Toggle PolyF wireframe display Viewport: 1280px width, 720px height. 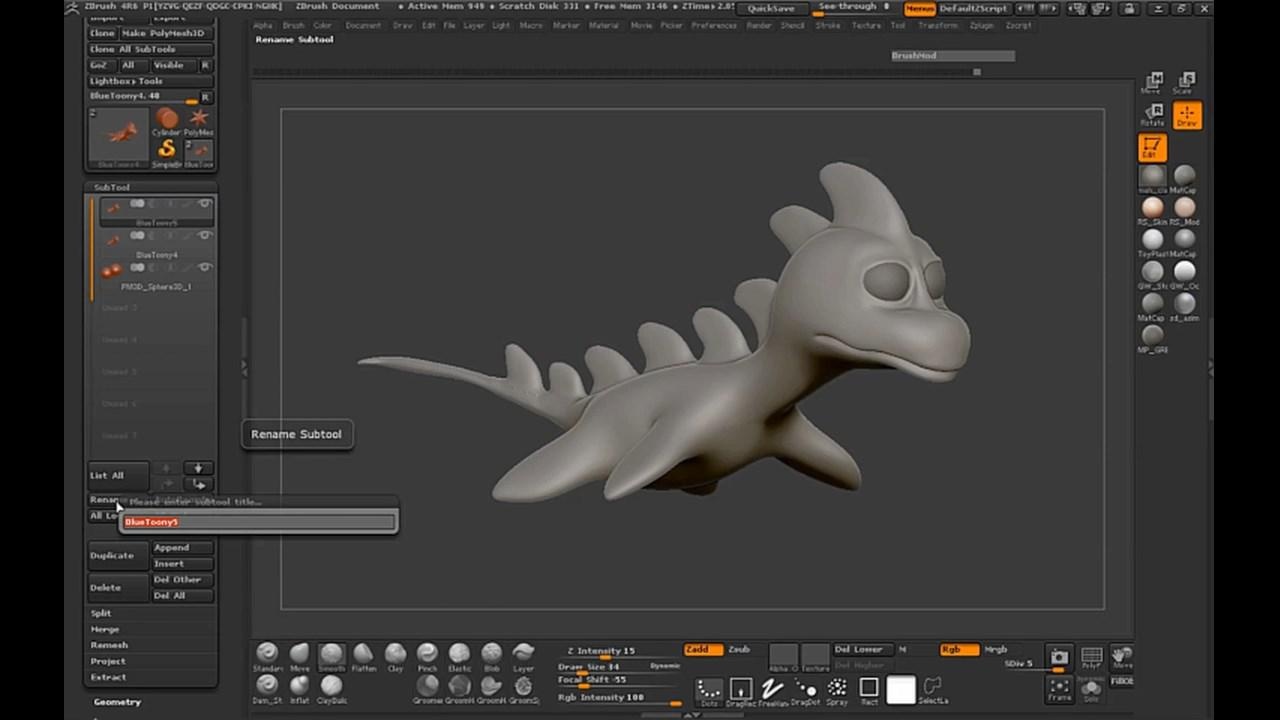pyautogui.click(x=1091, y=657)
